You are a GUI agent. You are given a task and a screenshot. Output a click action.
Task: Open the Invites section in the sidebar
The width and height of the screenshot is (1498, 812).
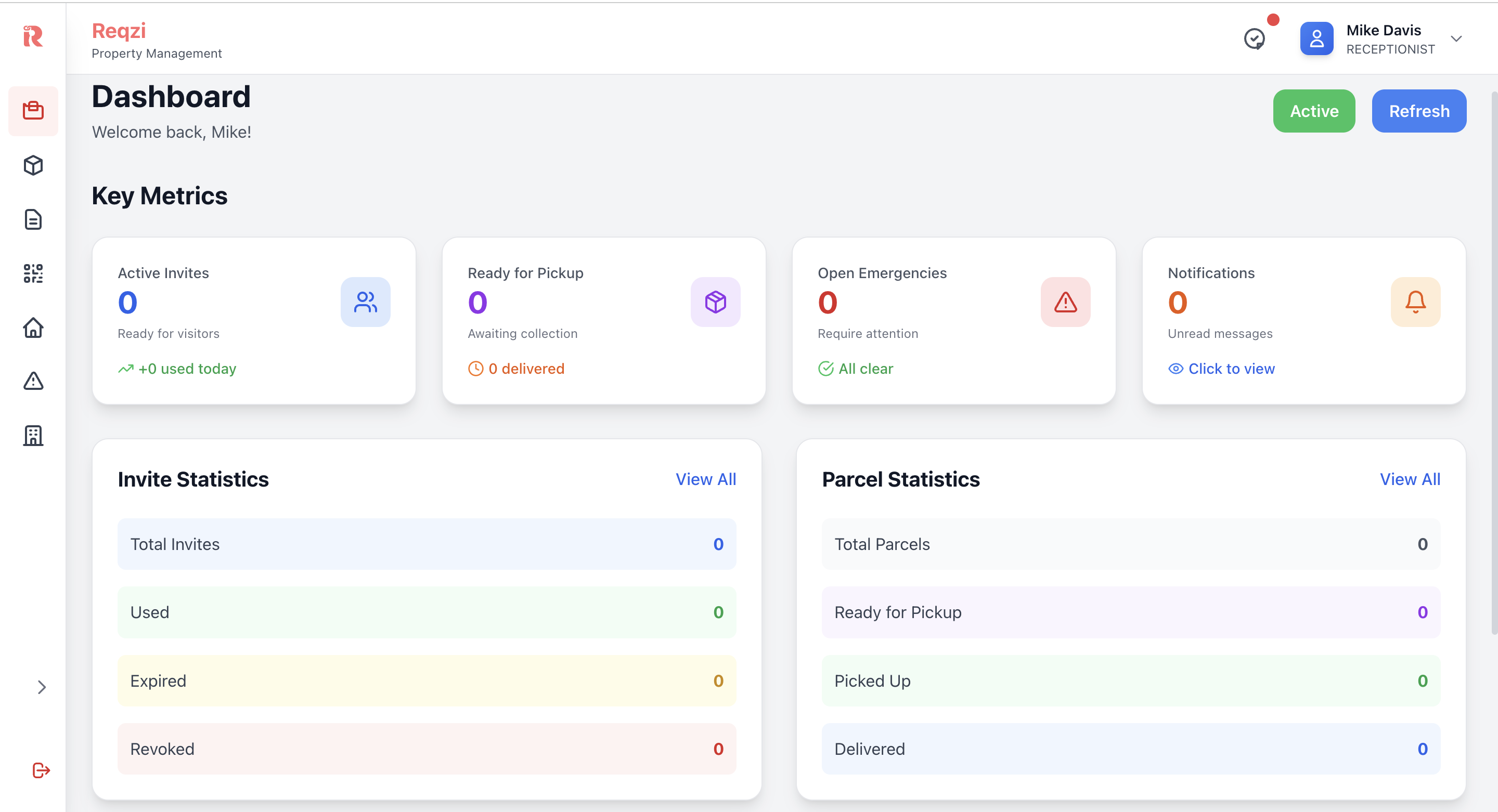[33, 110]
